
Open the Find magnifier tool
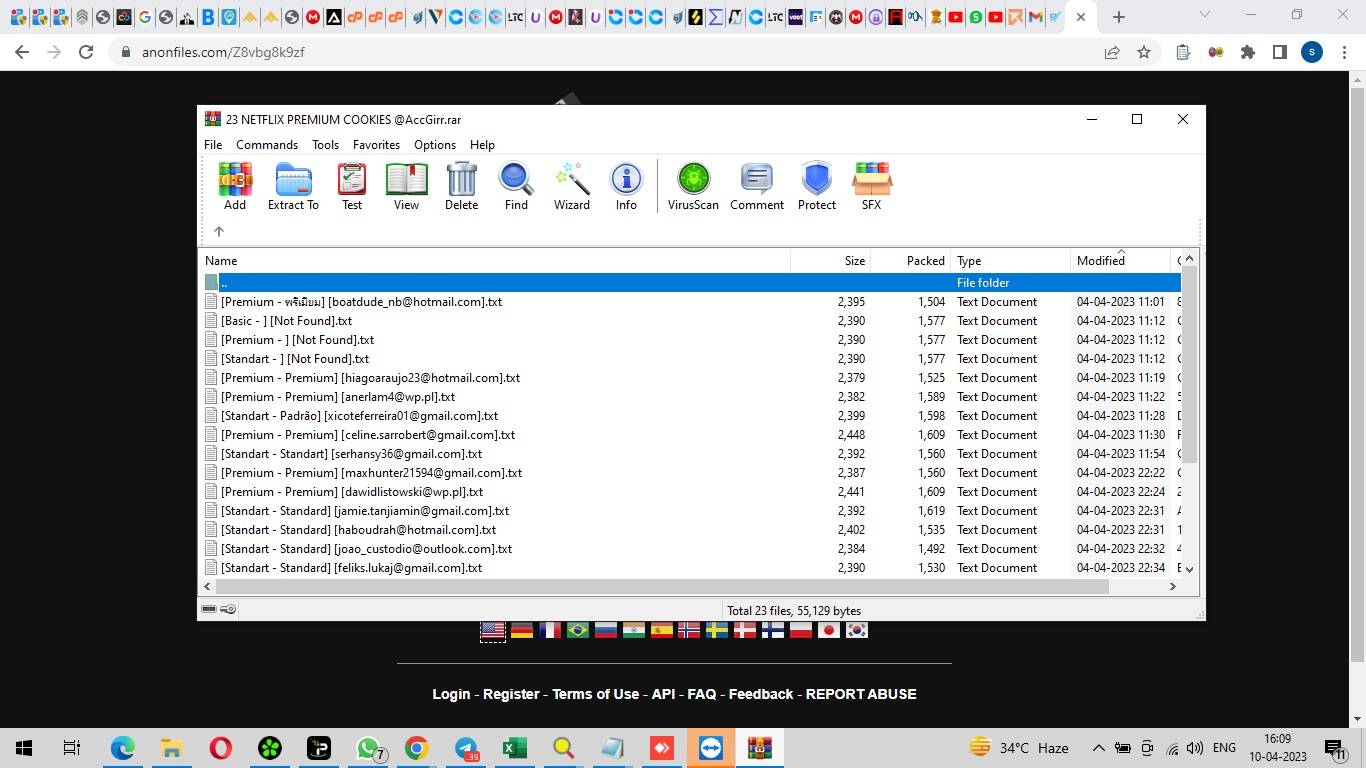point(516,187)
